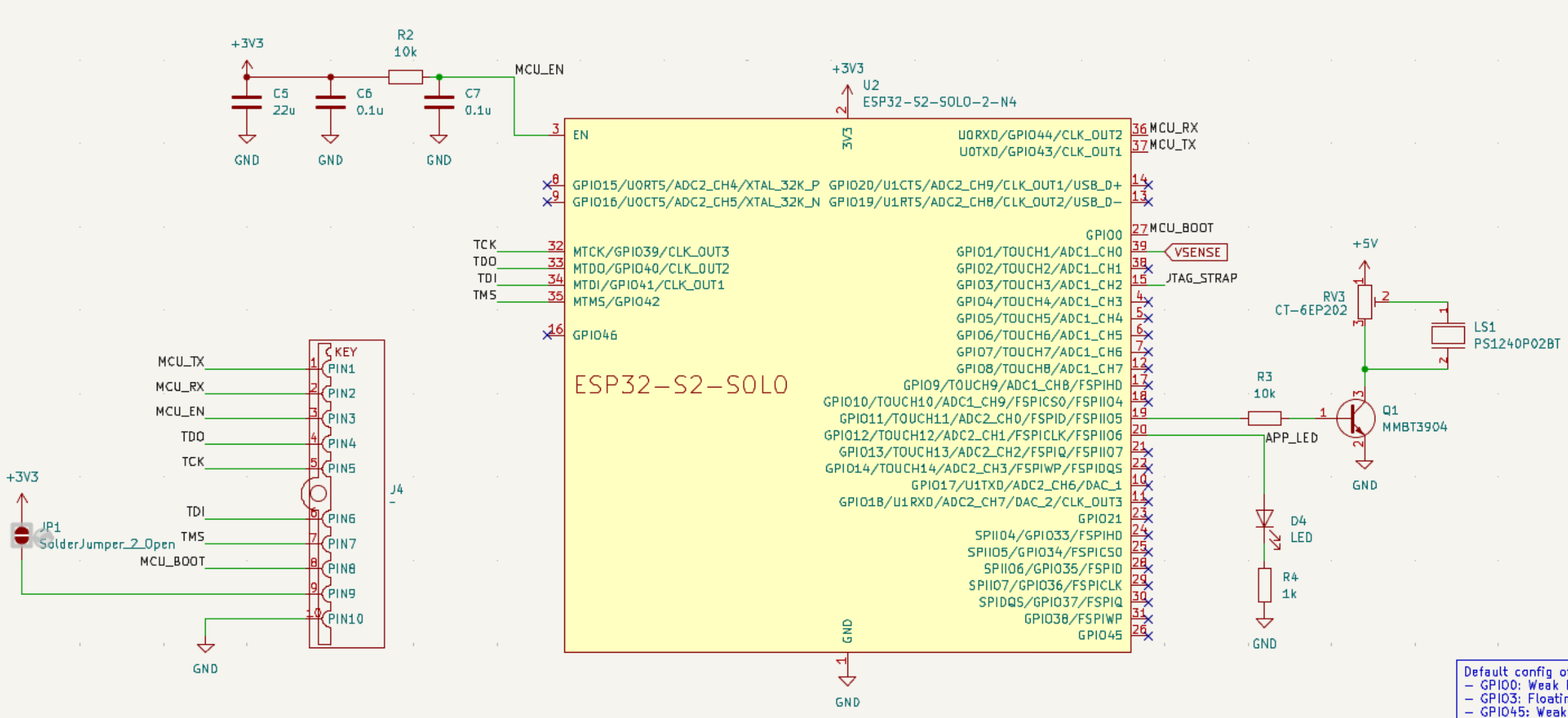
Task: Click the MCU_BOOT label at J4 PIN8
Action: [172, 562]
